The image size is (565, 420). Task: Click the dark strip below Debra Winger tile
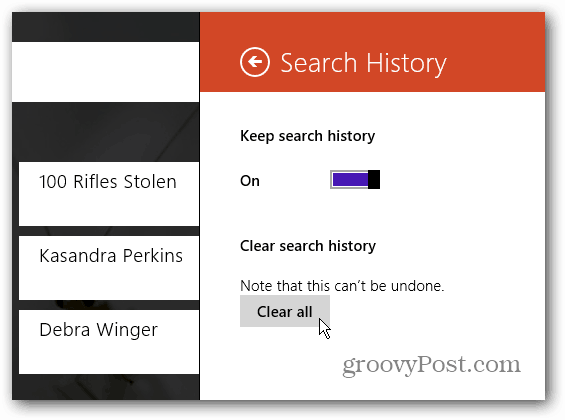pyautogui.click(x=106, y=387)
